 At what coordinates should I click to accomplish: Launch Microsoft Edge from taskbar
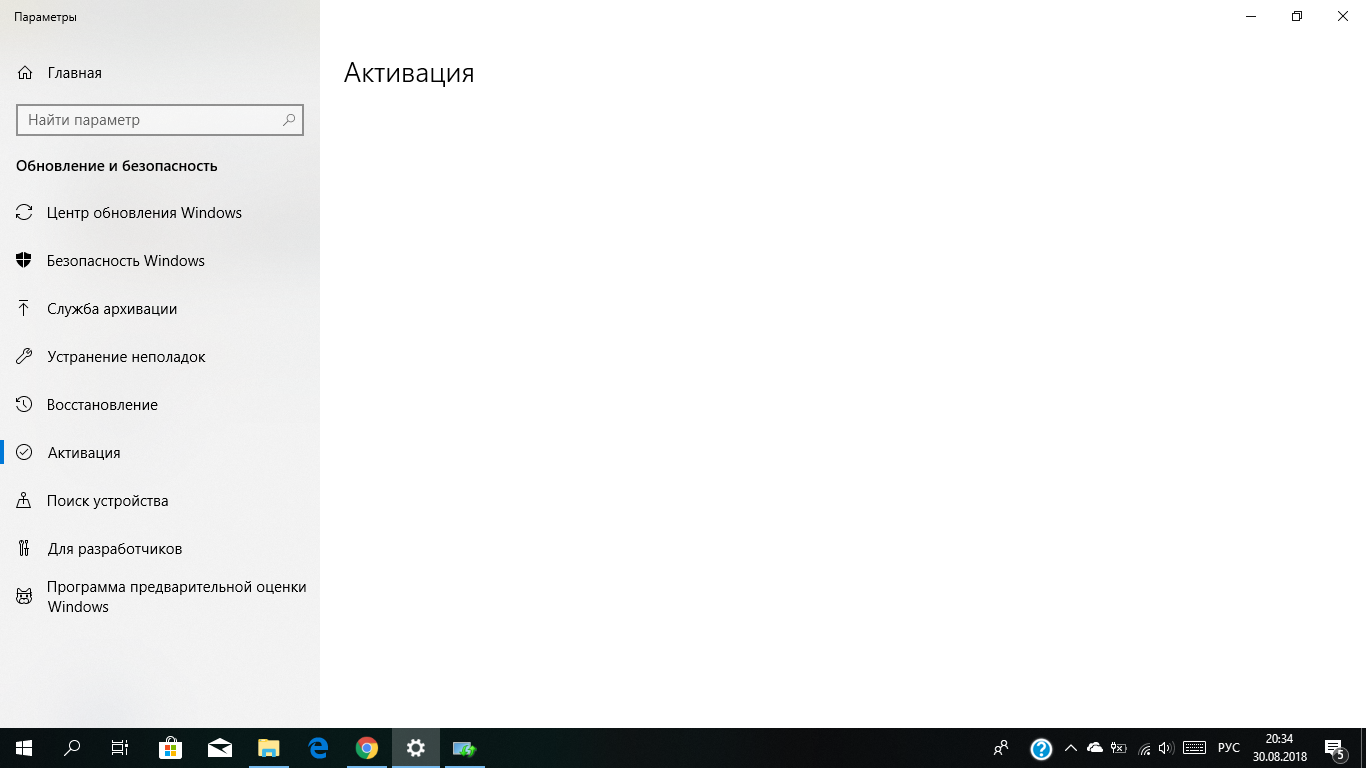point(318,748)
